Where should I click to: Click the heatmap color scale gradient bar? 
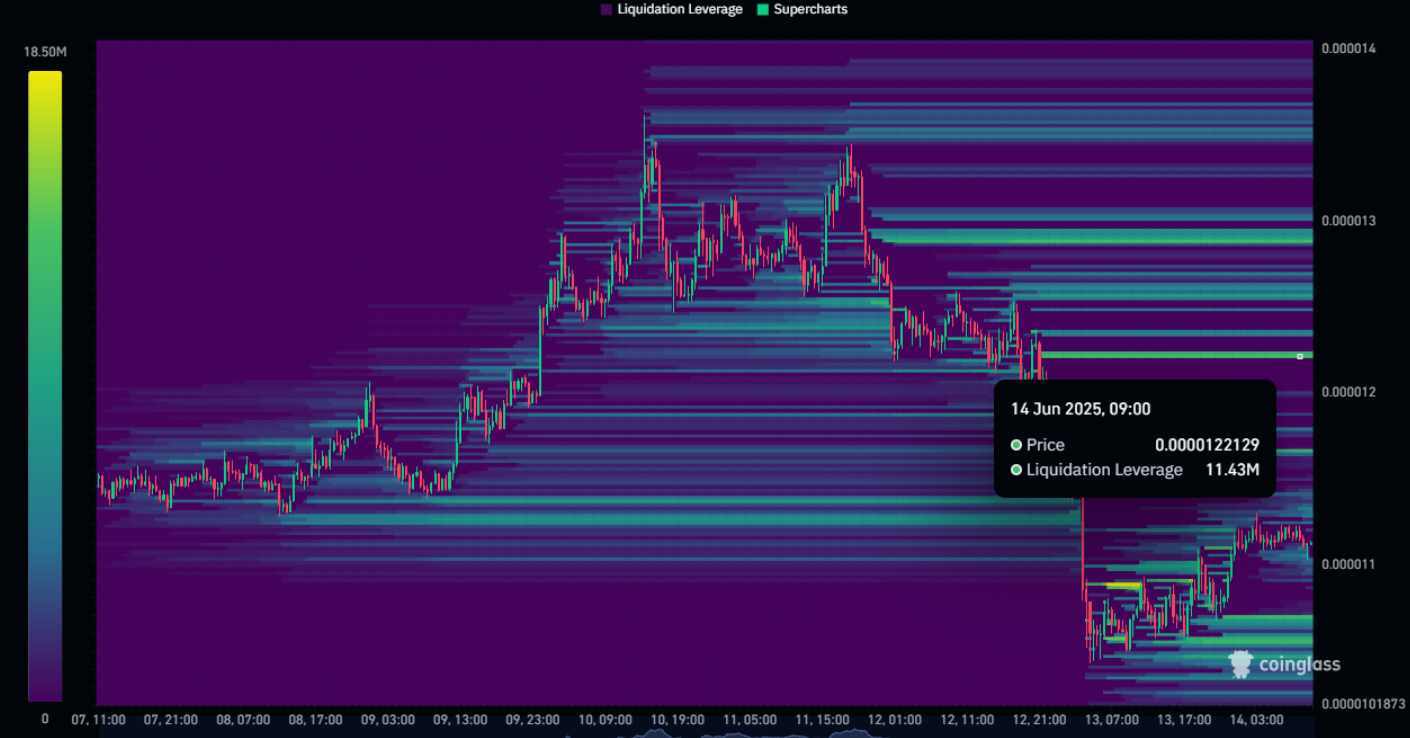click(x=45, y=385)
